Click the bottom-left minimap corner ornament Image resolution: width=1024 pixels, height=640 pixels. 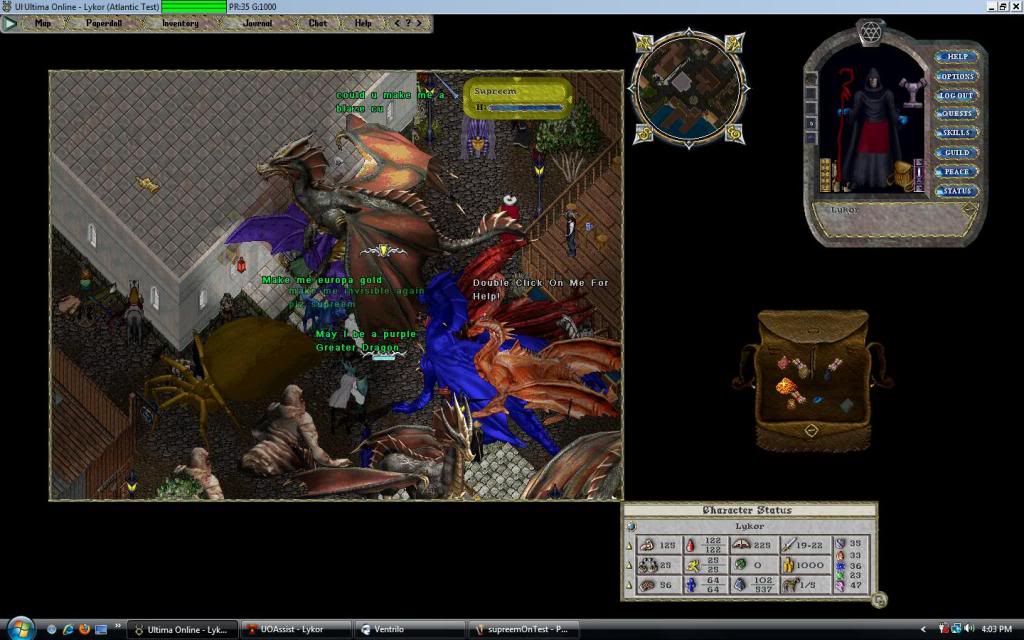[643, 135]
